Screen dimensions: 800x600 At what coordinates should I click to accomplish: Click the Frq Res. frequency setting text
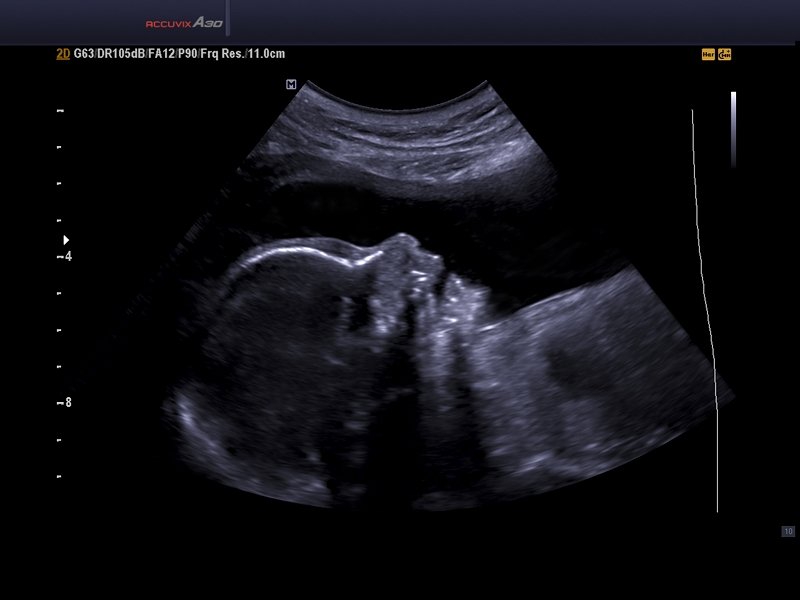click(223, 54)
